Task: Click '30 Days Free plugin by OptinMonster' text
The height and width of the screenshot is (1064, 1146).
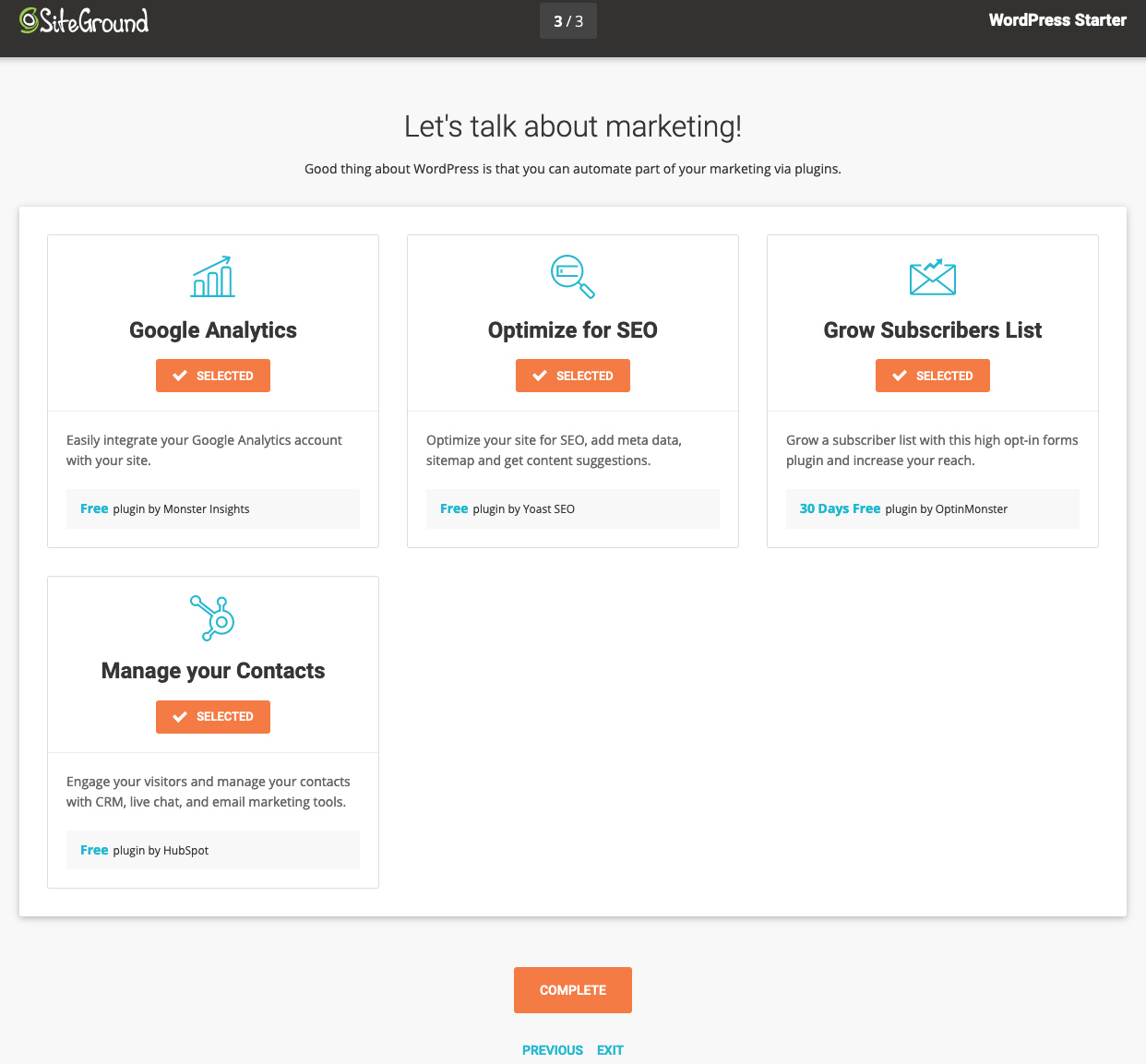Action: pos(903,508)
